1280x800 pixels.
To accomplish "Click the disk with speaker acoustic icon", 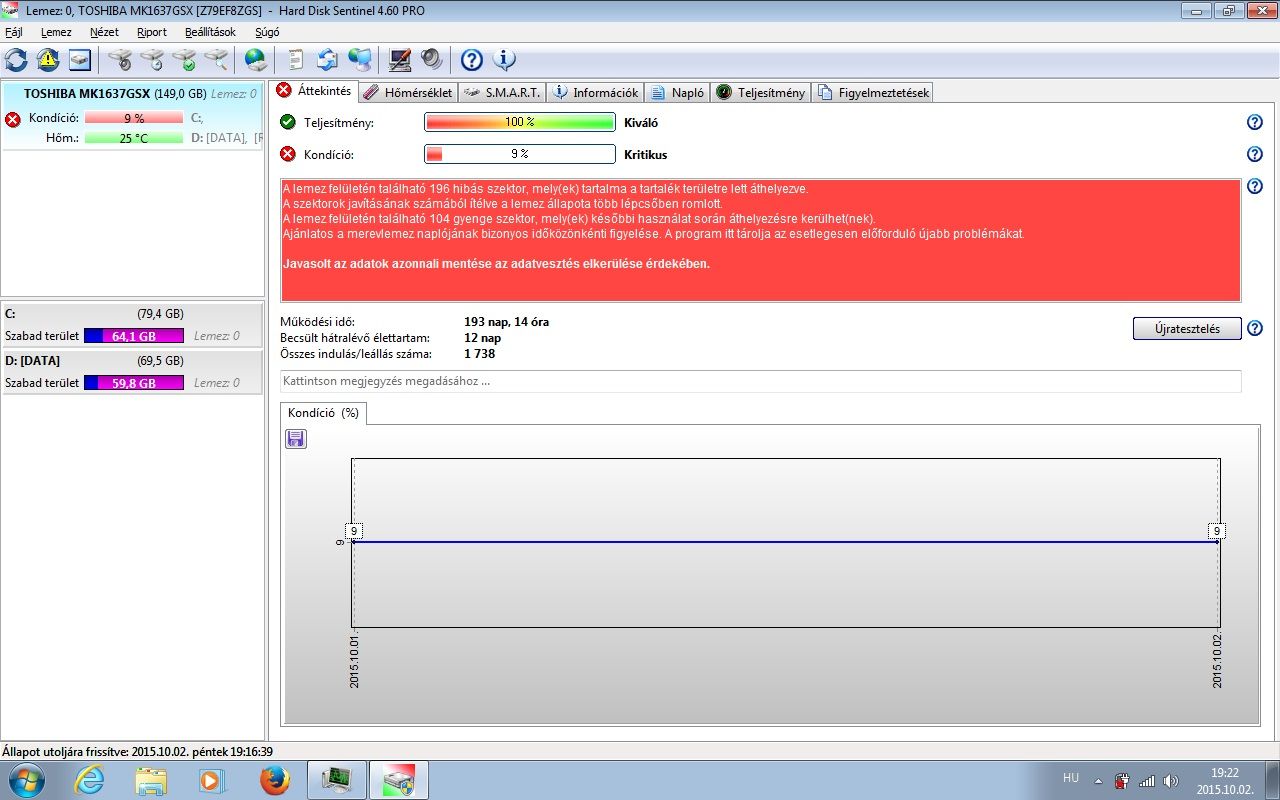I will point(120,60).
